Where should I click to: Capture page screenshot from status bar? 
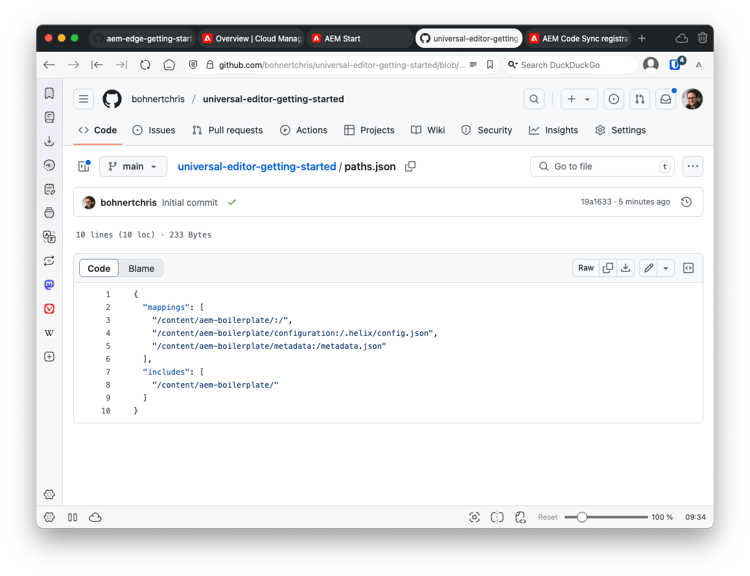click(x=474, y=517)
